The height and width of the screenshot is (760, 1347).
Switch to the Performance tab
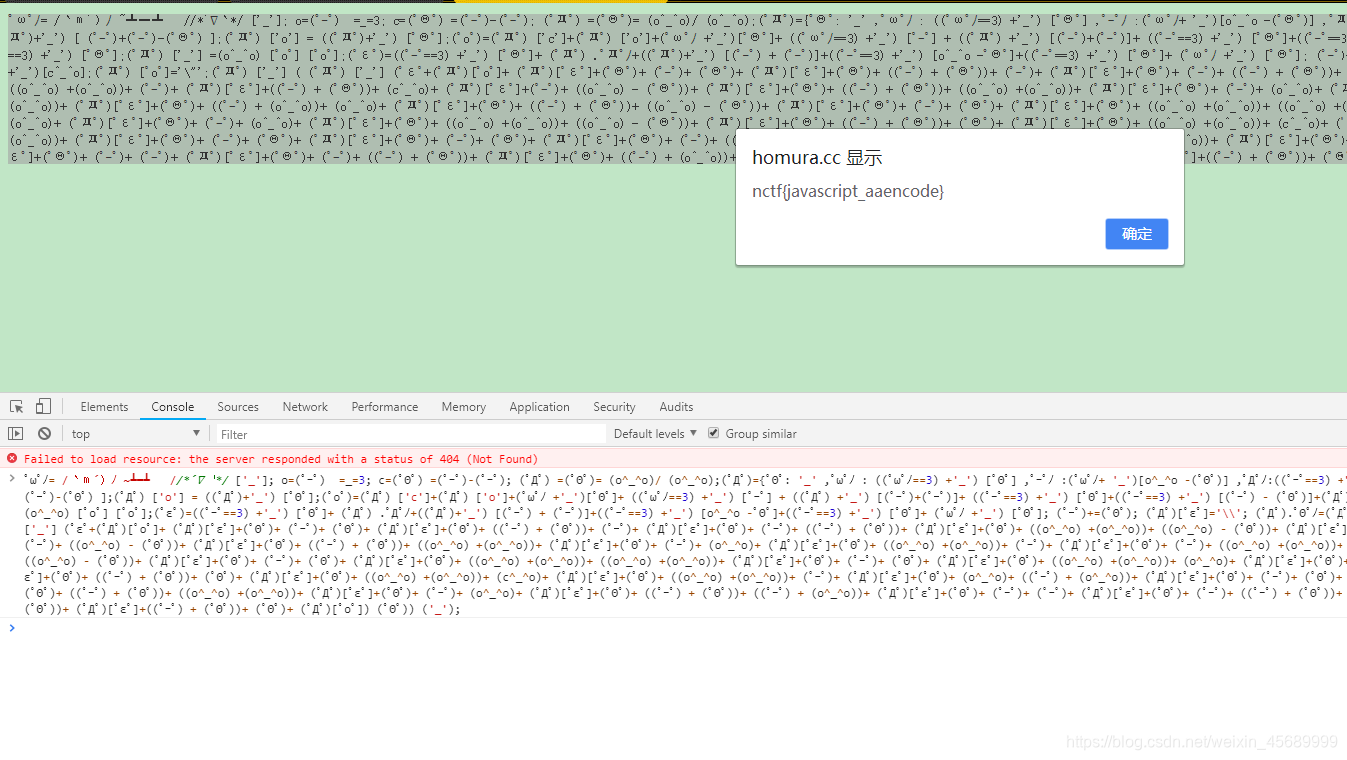click(385, 407)
